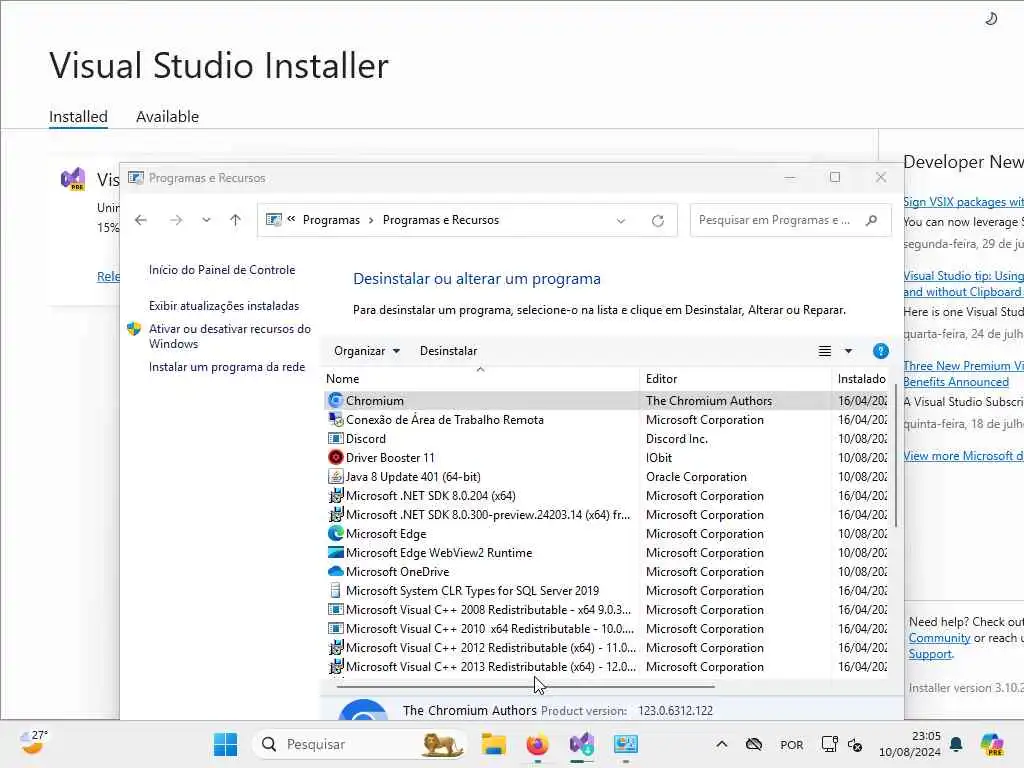1024x768 pixels.
Task: Open Copilot preview icon on taskbar
Action: tap(992, 744)
